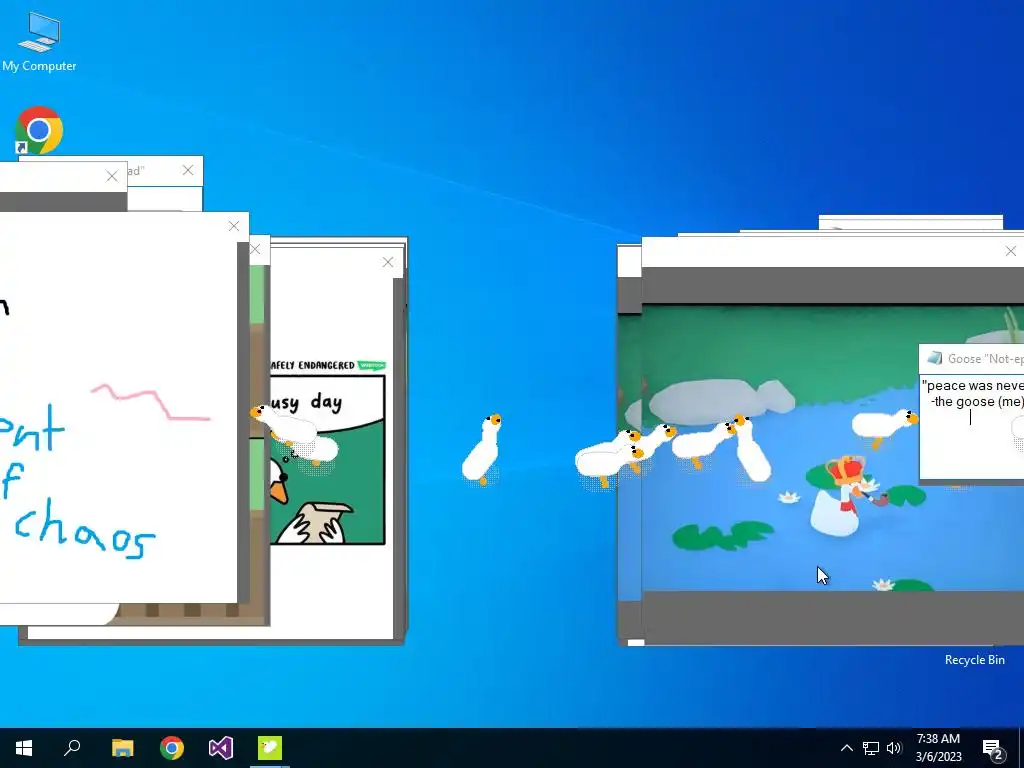Image resolution: width=1024 pixels, height=768 pixels.
Task: Close the 'chaos' handwriting drawing window
Action: pyautogui.click(x=234, y=226)
